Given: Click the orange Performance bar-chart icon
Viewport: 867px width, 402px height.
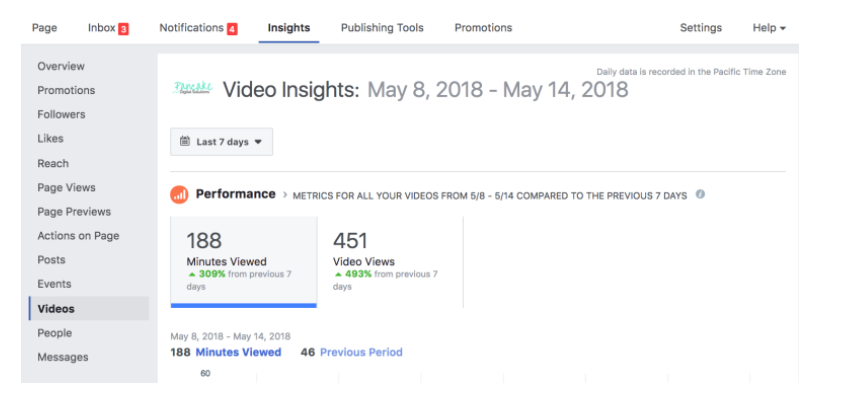Looking at the screenshot, I should [x=179, y=195].
